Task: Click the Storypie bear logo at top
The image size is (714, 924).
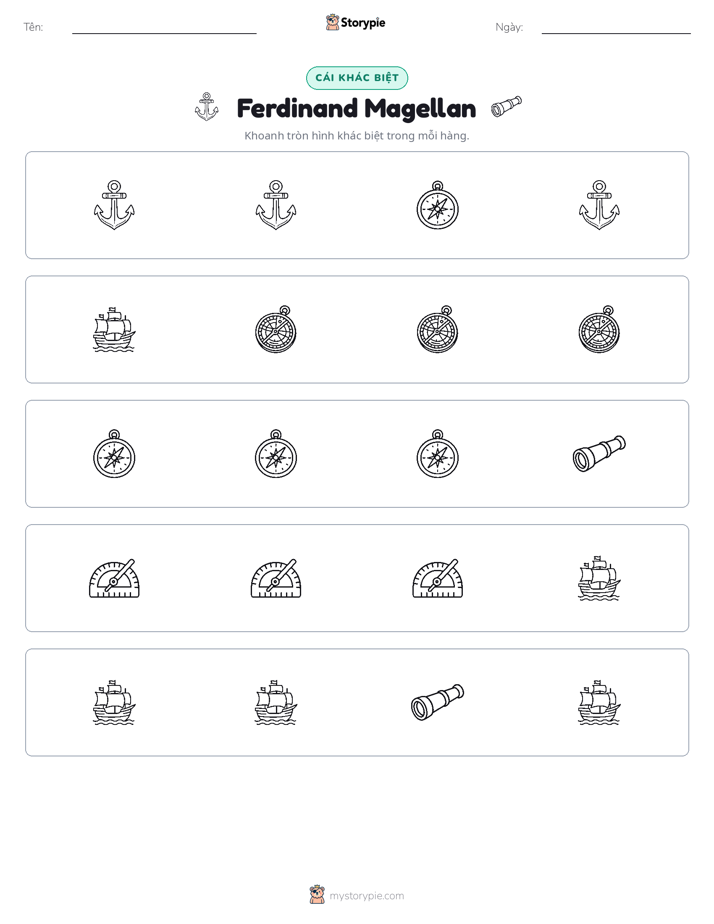Action: 332,22
